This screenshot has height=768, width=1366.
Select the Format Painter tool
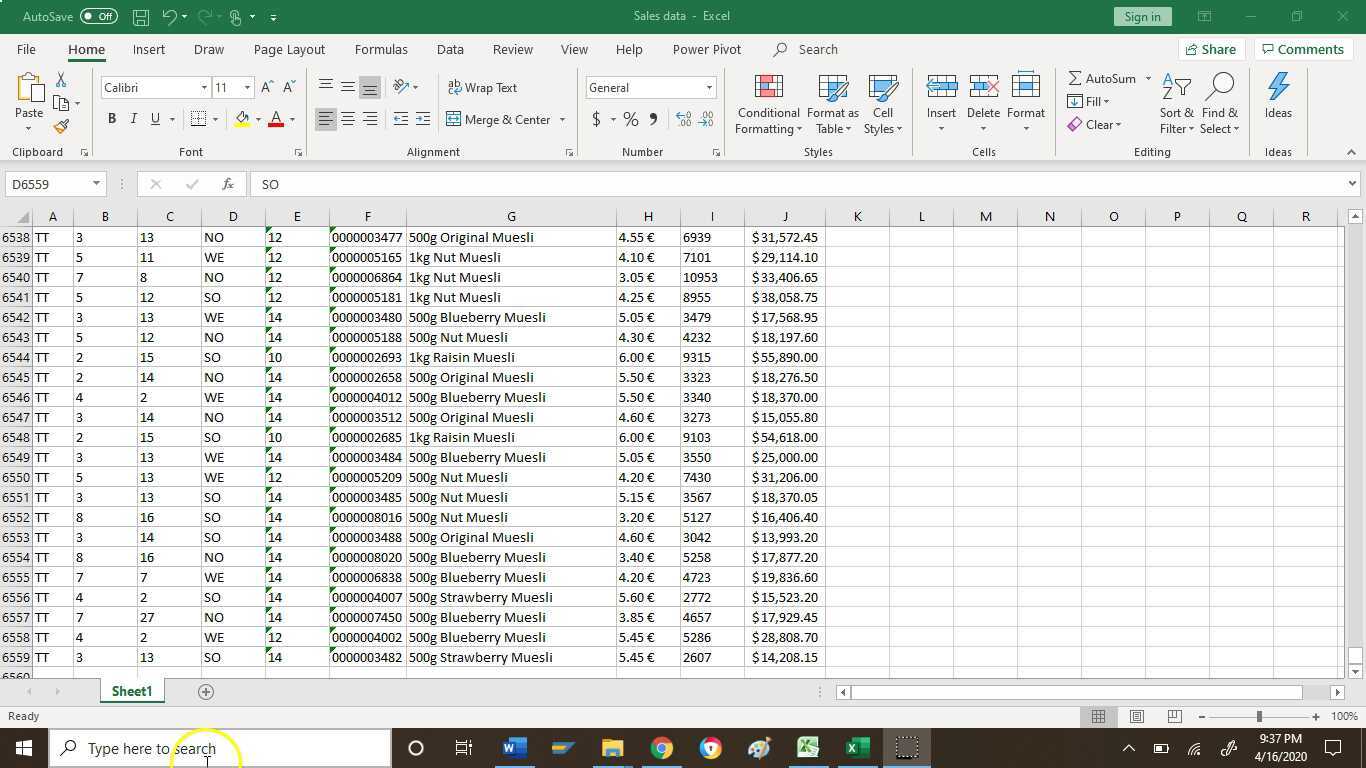60,125
